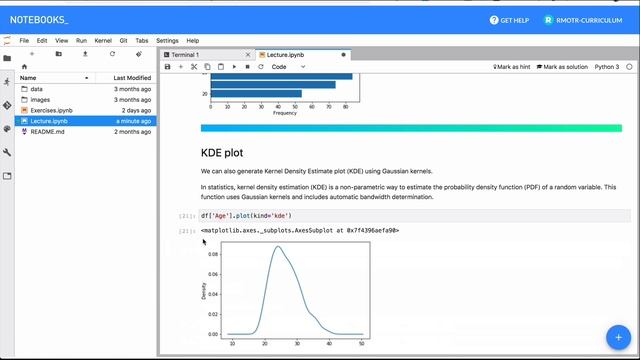
Task: Click the KDE density plot output image
Action: tap(286, 294)
